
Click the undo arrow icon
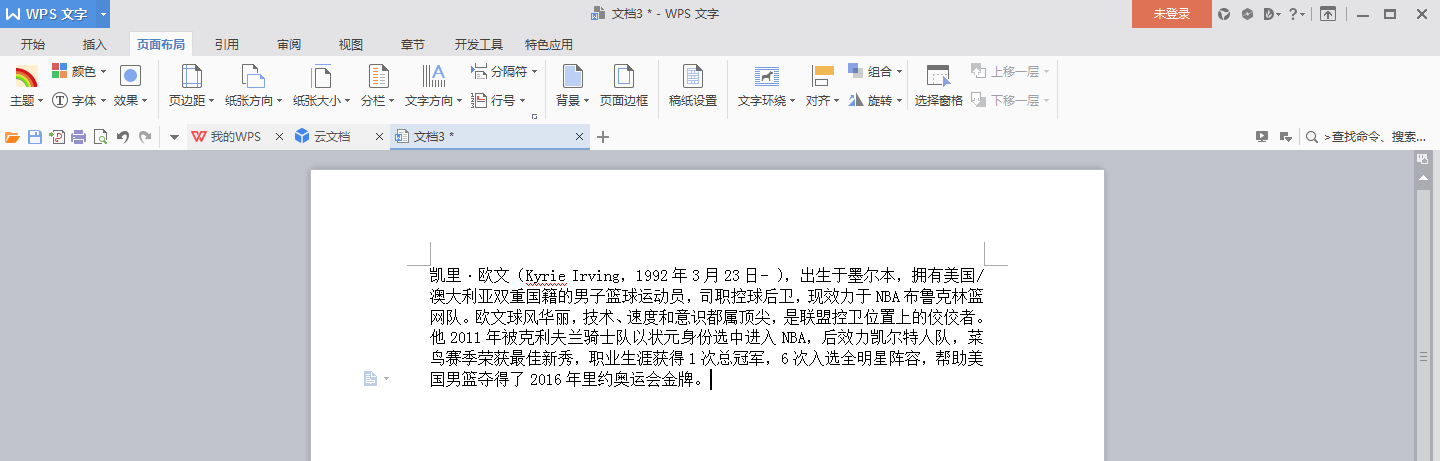pos(123,137)
